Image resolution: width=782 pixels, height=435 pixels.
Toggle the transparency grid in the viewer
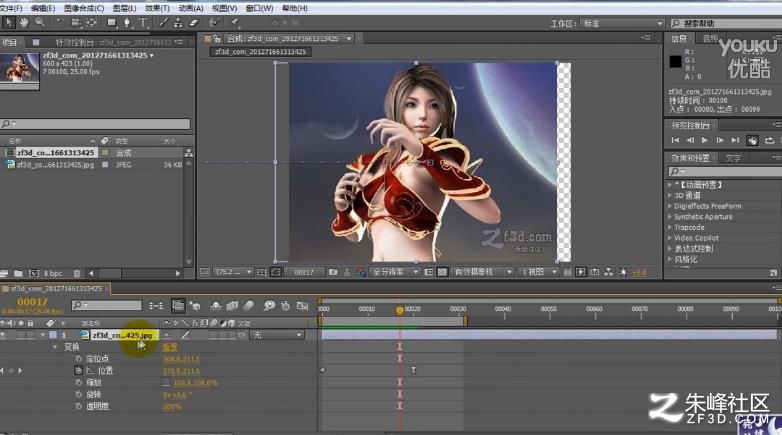point(442,272)
